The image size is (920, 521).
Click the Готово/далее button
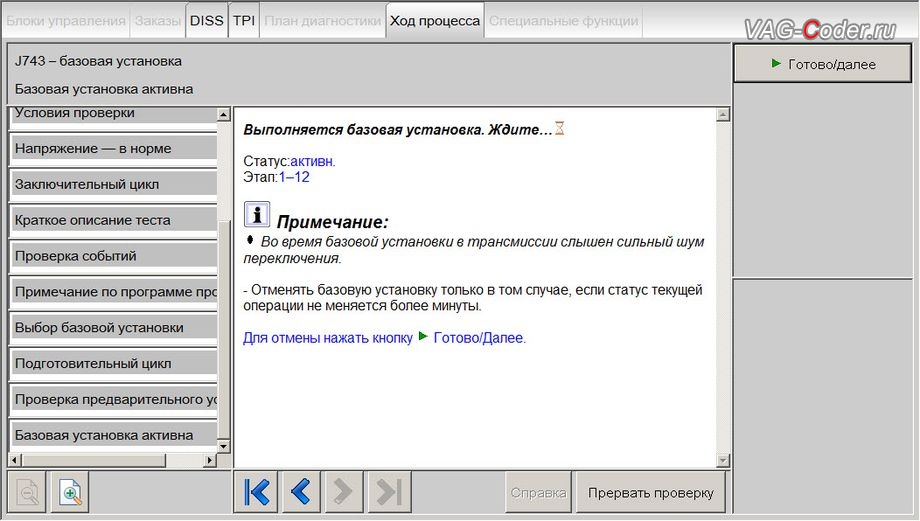click(x=822, y=64)
